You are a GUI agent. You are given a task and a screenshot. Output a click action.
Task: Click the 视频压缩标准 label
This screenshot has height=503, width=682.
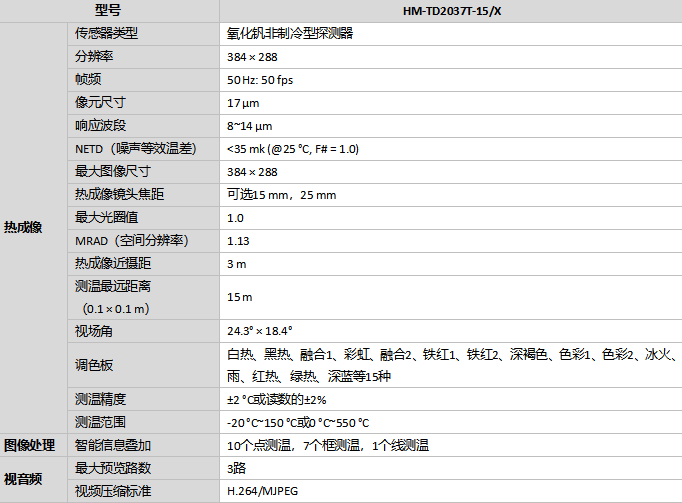[x=113, y=491]
